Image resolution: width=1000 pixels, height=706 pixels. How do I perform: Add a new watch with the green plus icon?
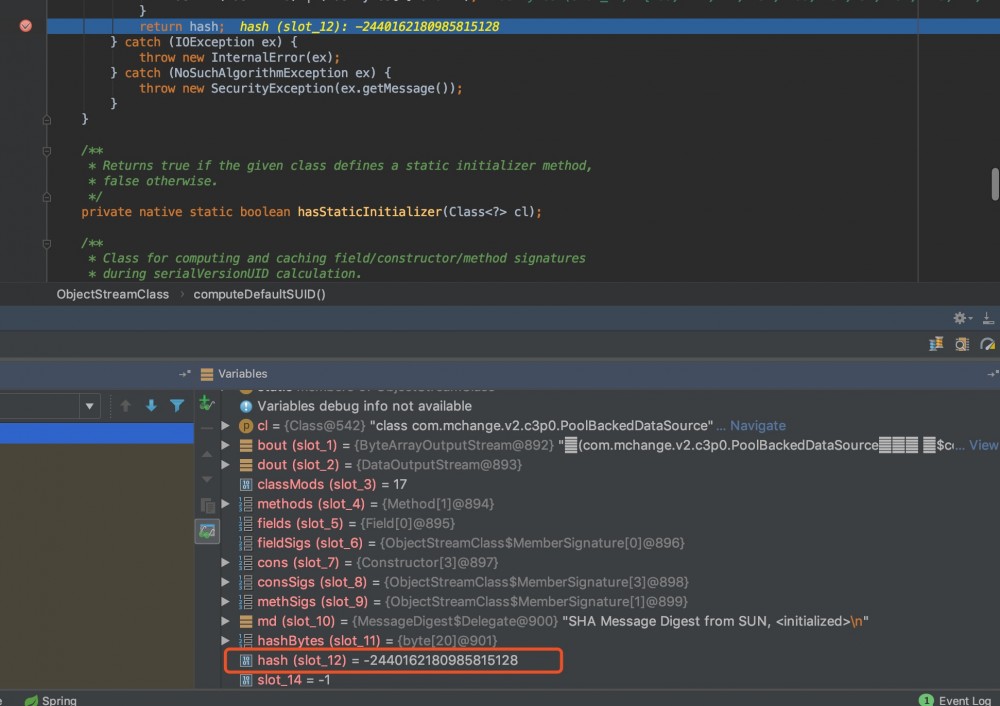[x=206, y=402]
